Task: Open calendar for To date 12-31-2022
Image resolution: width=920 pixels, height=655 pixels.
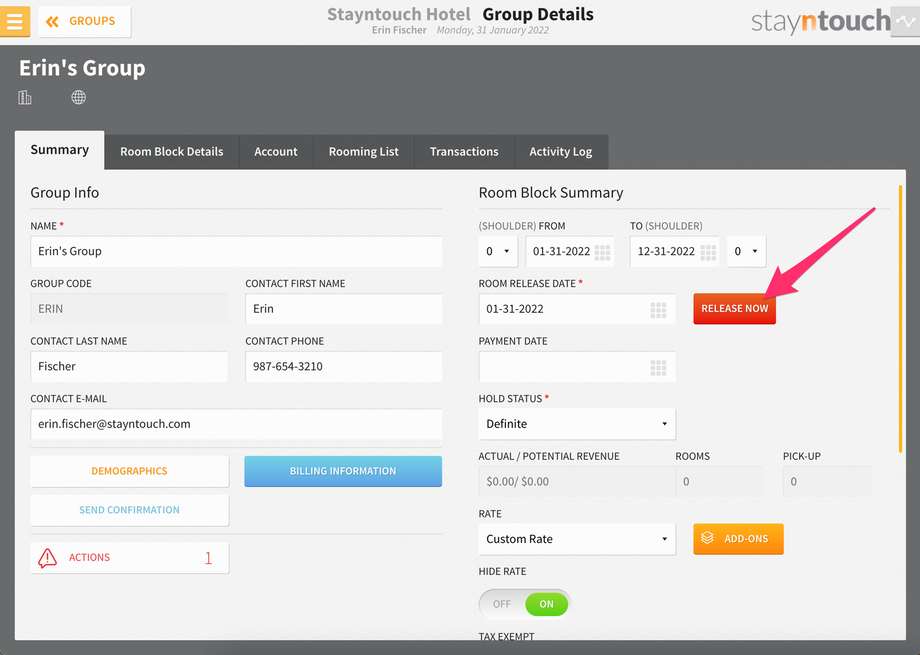Action: [708, 252]
